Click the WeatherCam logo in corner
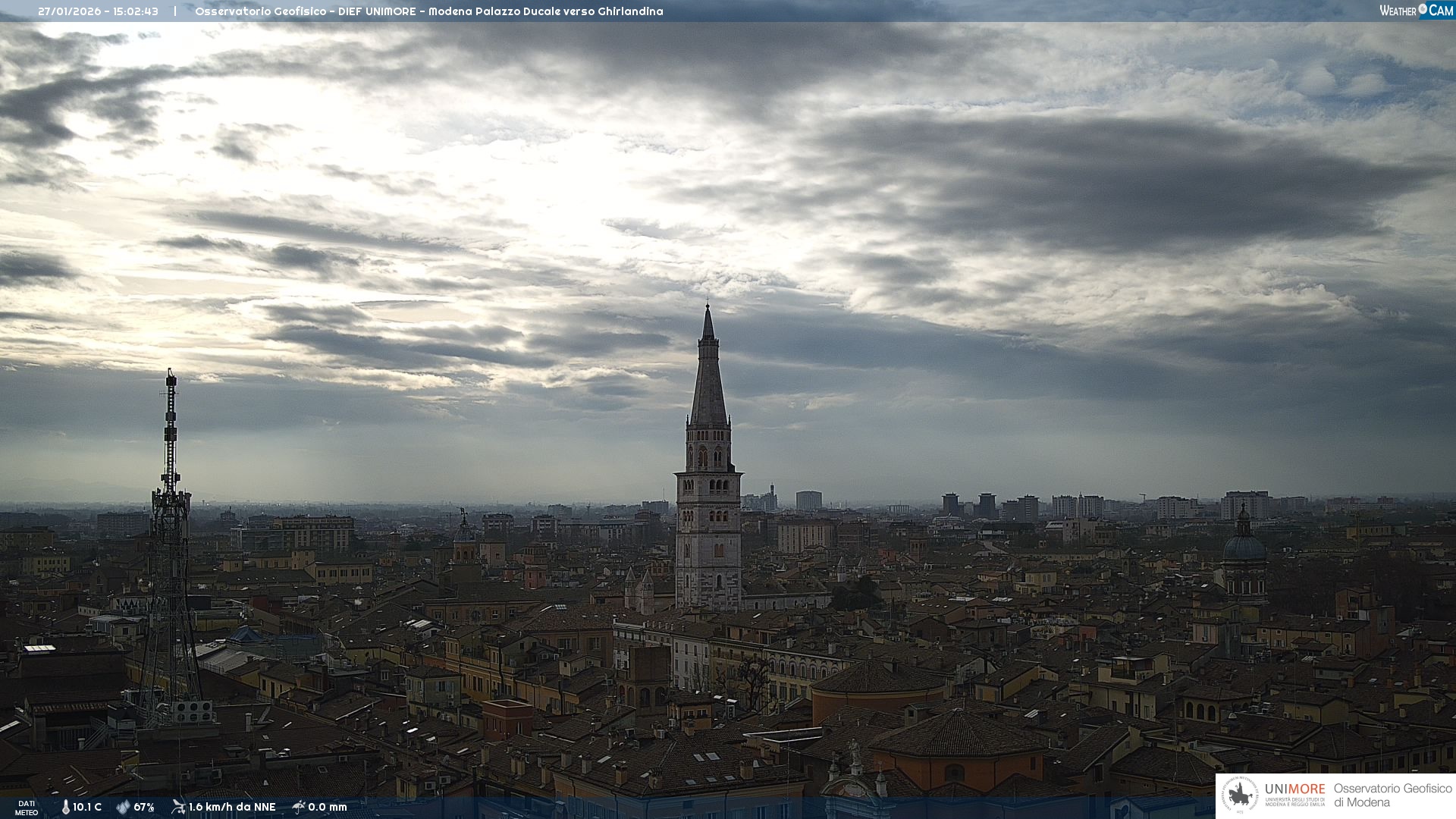 pyautogui.click(x=1415, y=10)
